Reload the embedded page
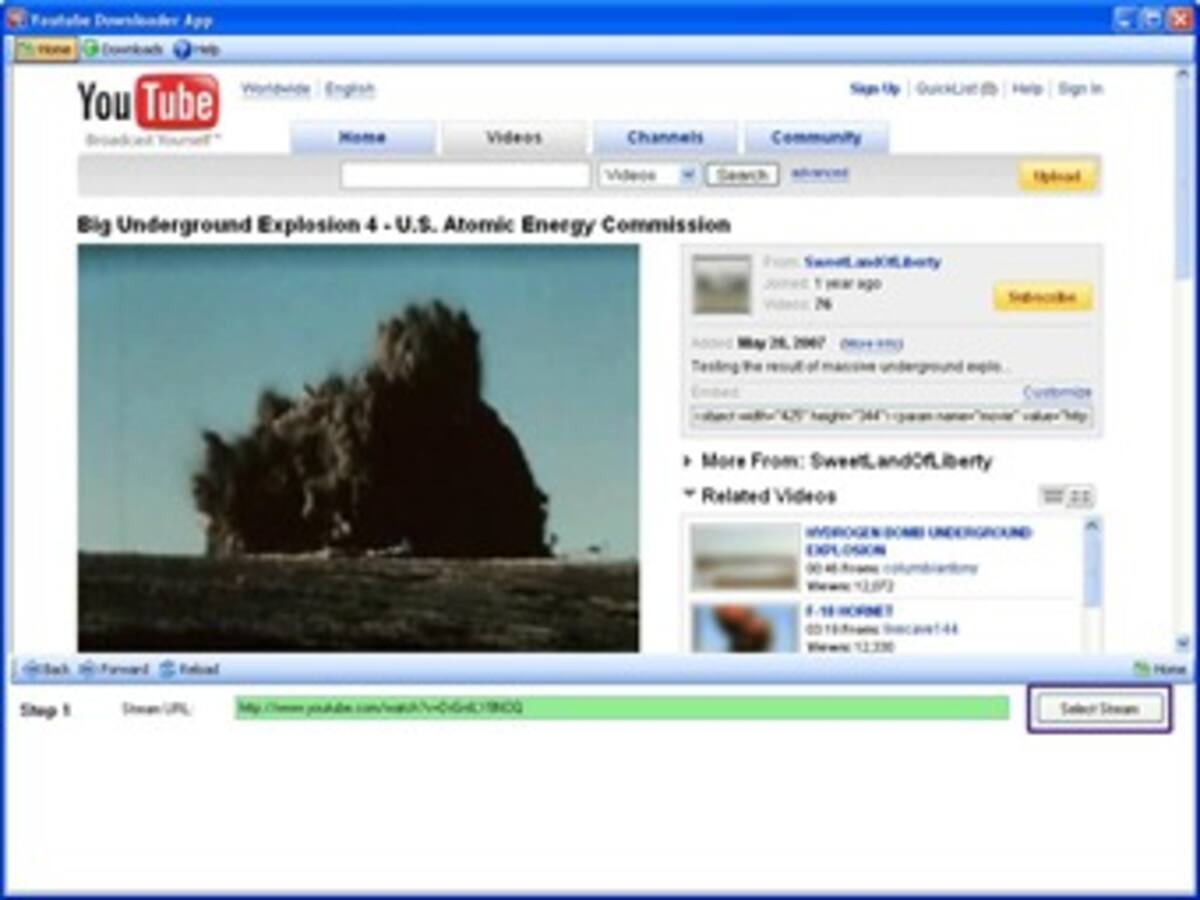The width and height of the screenshot is (1200, 900). coord(189,669)
